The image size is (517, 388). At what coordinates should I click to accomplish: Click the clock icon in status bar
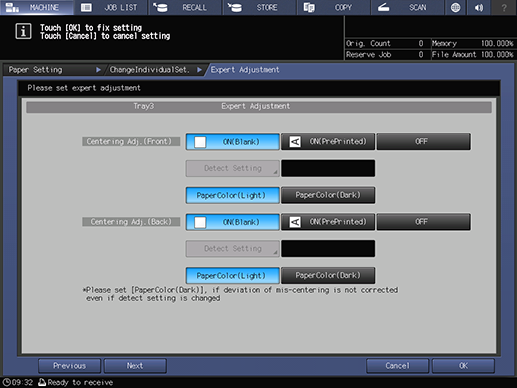pos(6,382)
